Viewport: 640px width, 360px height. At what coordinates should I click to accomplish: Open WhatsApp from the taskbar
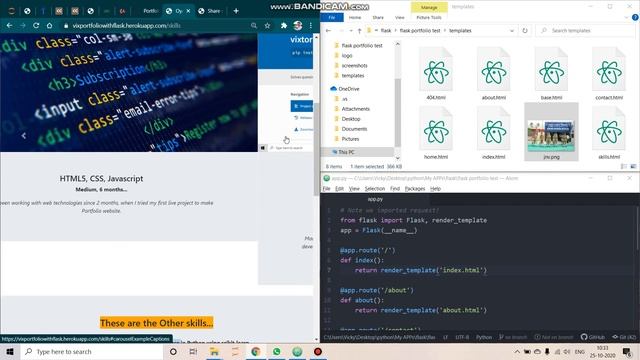point(276,351)
